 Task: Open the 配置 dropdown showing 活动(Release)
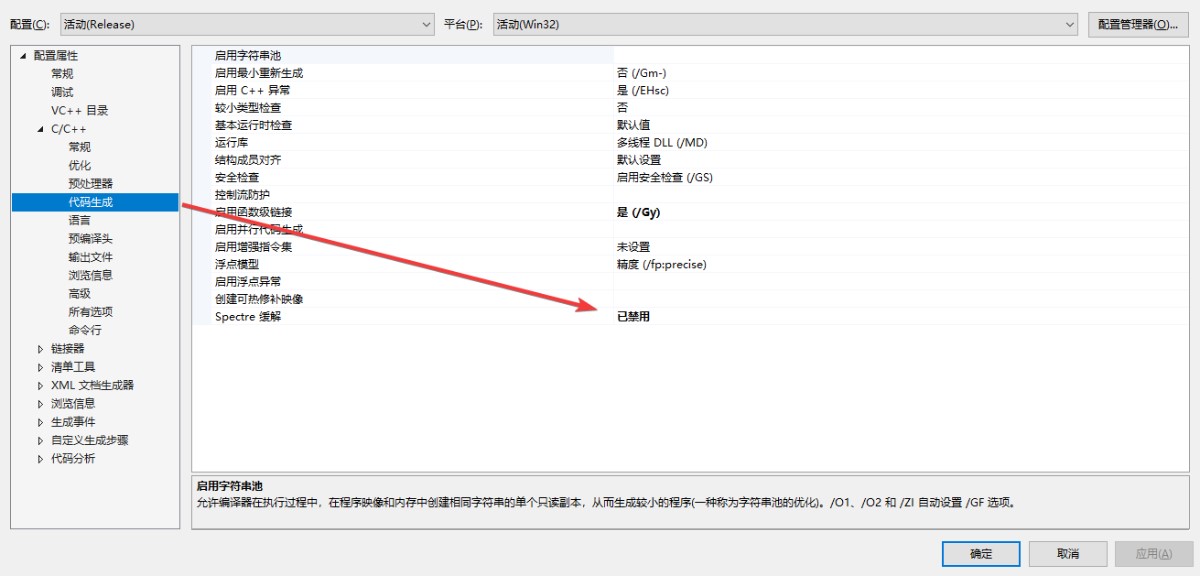point(246,24)
